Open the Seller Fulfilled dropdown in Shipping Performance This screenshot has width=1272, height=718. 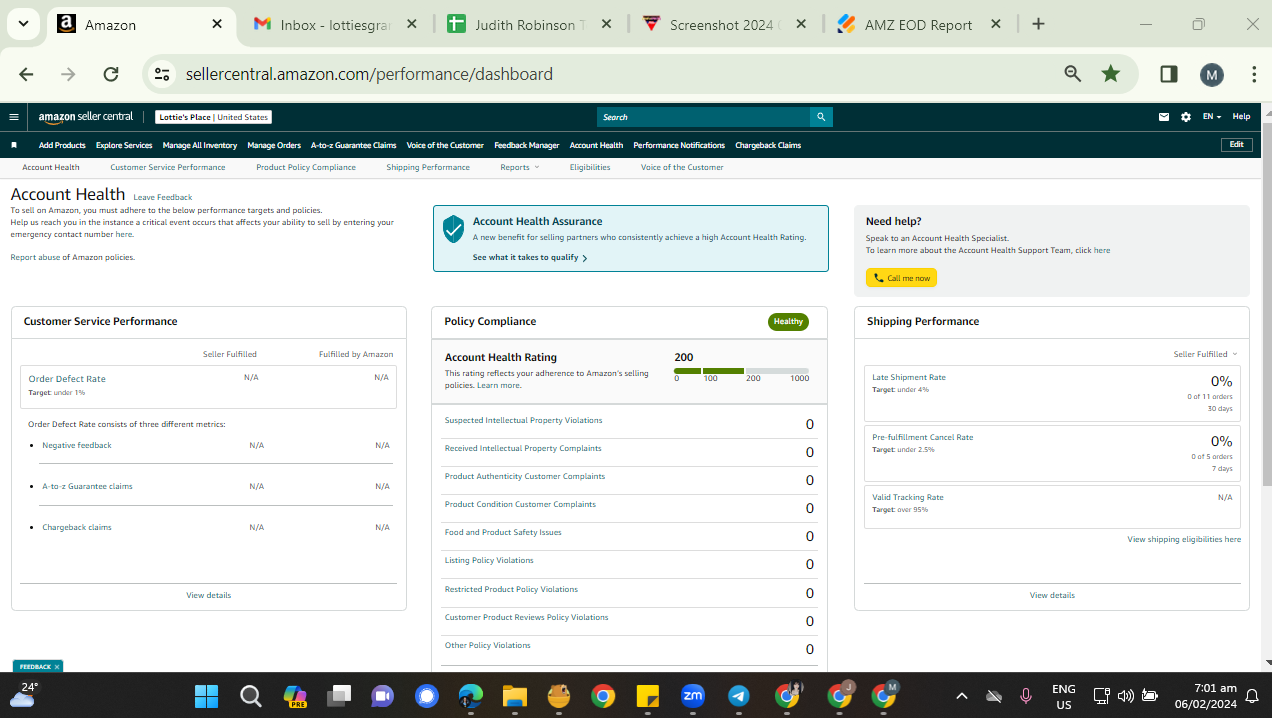[x=1205, y=354]
